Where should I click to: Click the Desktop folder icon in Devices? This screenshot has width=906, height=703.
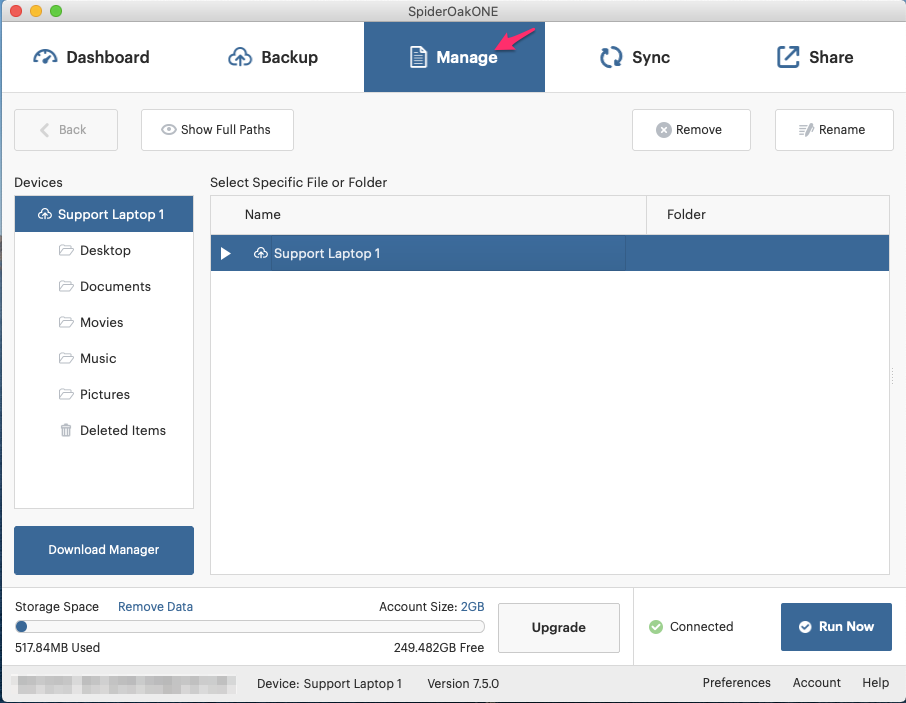tap(66, 251)
